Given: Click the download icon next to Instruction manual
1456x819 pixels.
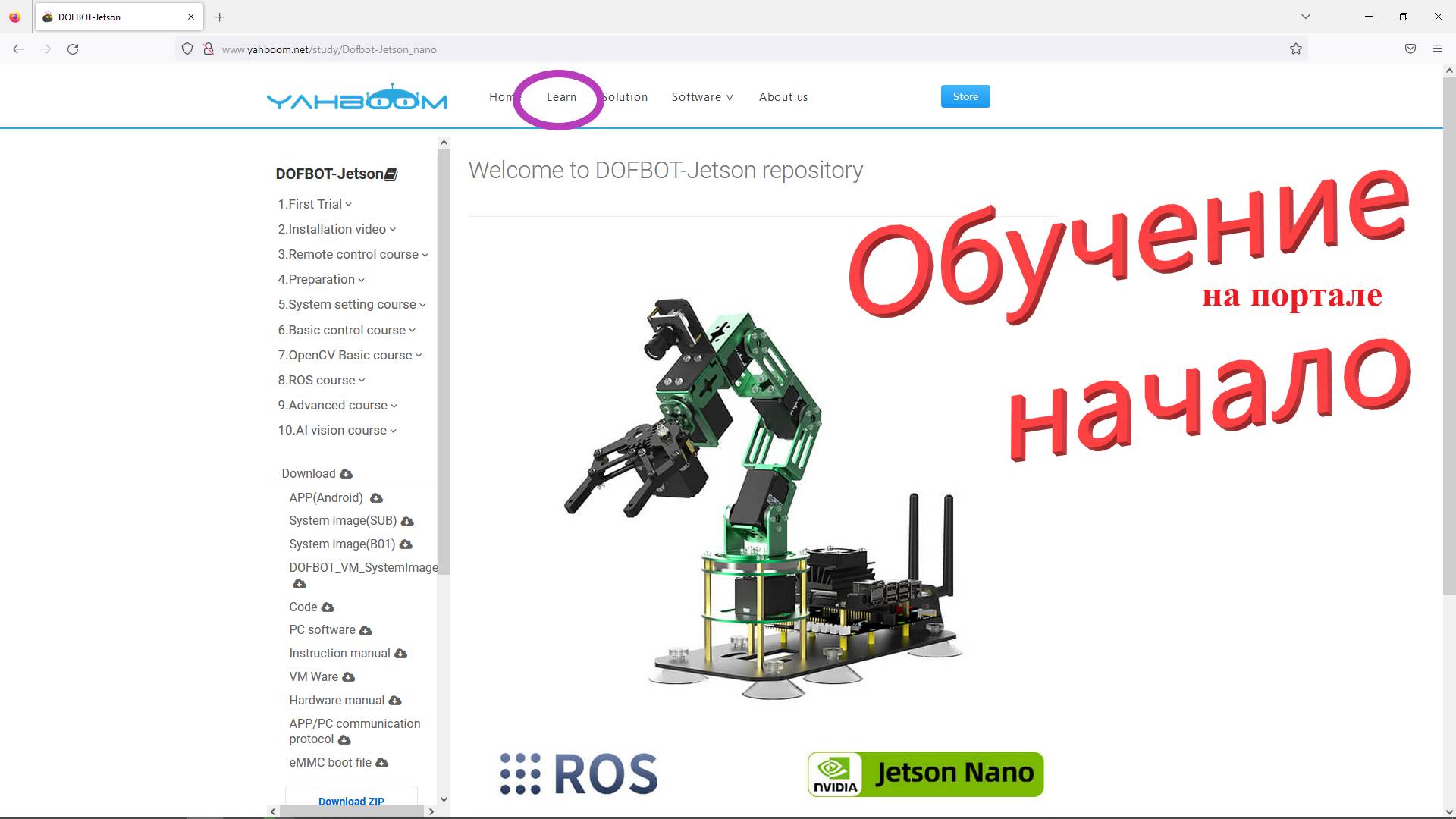Looking at the screenshot, I should (x=400, y=654).
